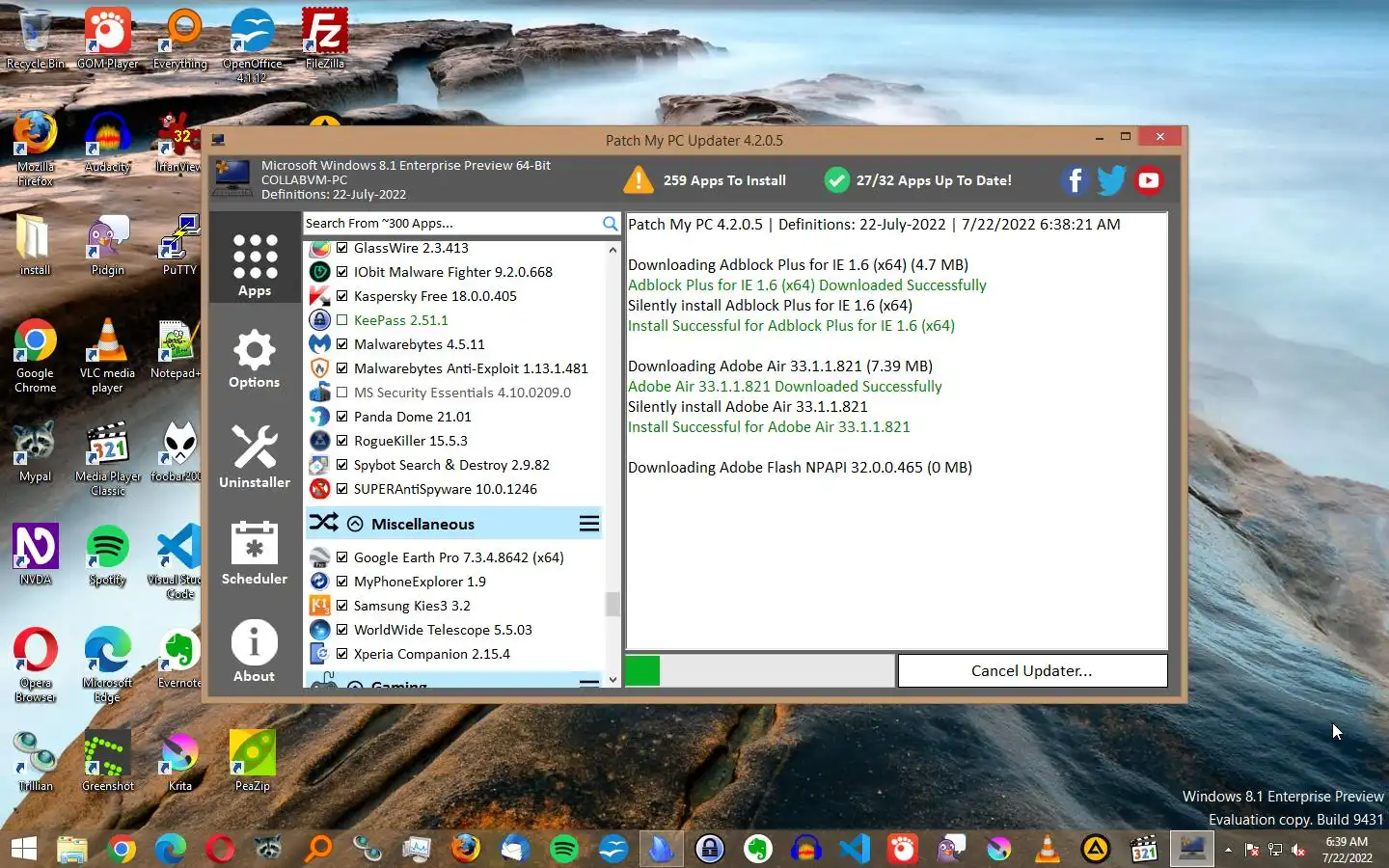Open the Scheduler tab
The height and width of the screenshot is (868, 1389).
click(x=255, y=553)
